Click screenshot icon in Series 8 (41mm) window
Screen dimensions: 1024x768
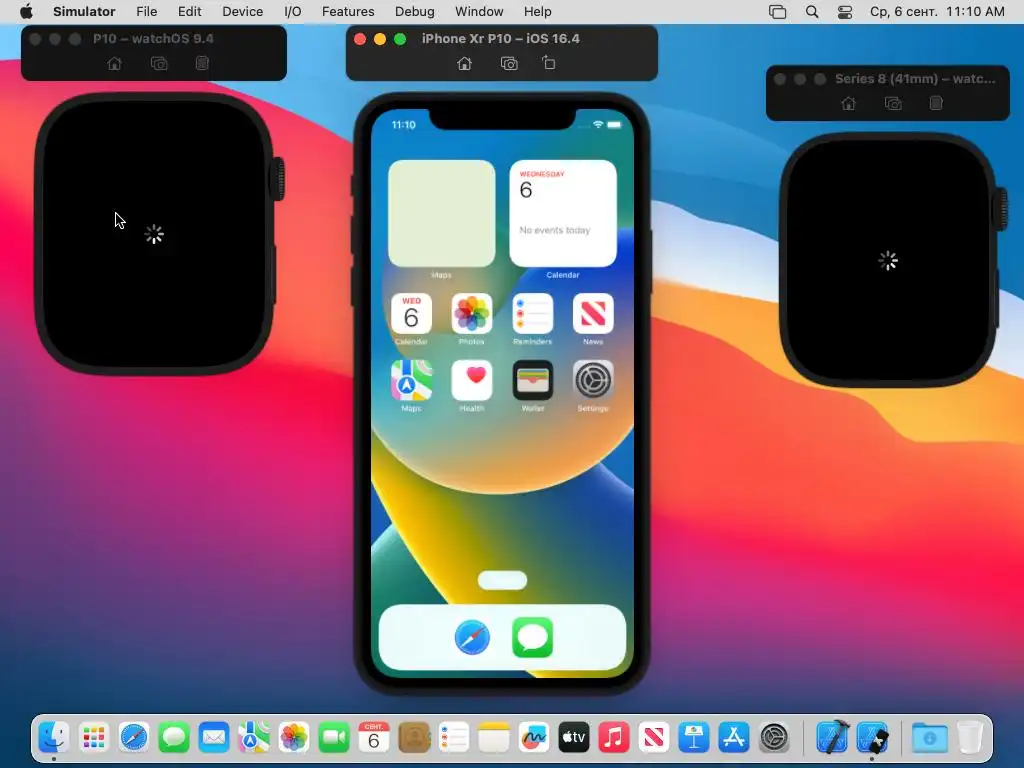[893, 103]
